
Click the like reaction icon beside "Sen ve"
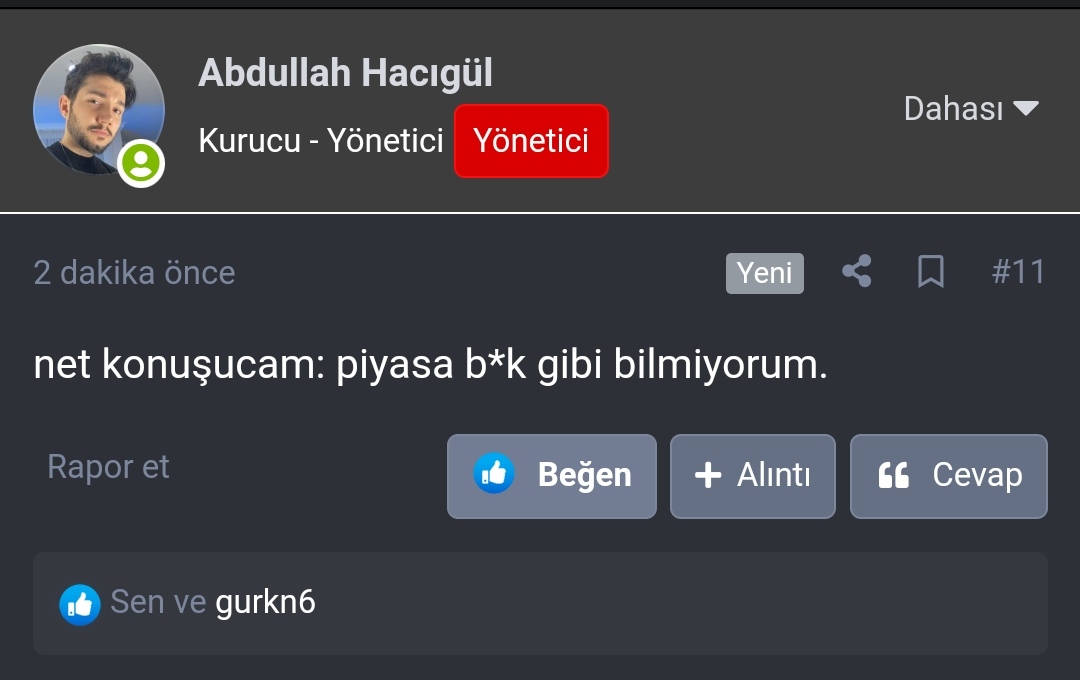coord(80,604)
